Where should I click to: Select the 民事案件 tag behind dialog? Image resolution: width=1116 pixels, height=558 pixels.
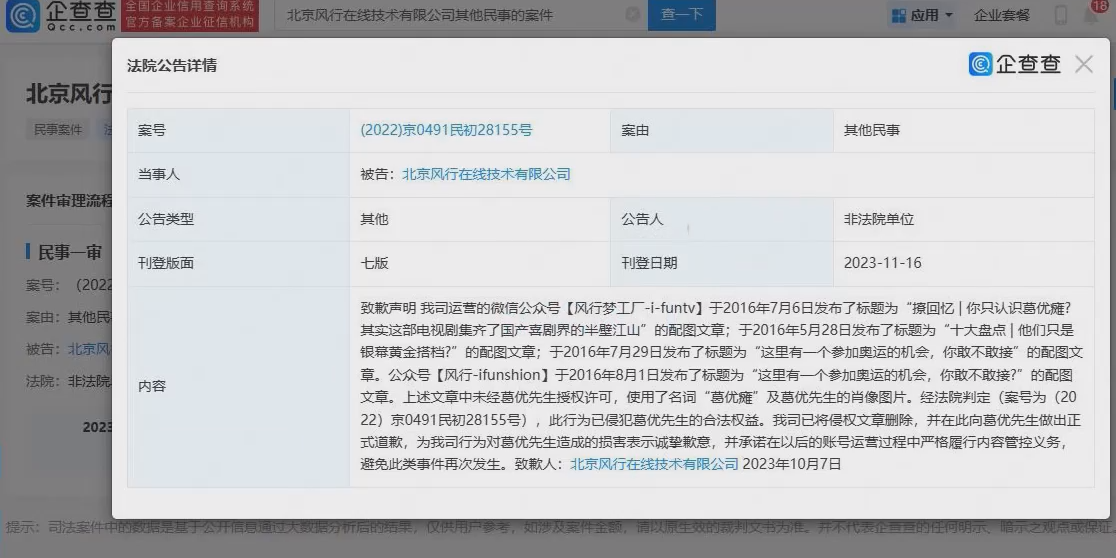[59, 130]
